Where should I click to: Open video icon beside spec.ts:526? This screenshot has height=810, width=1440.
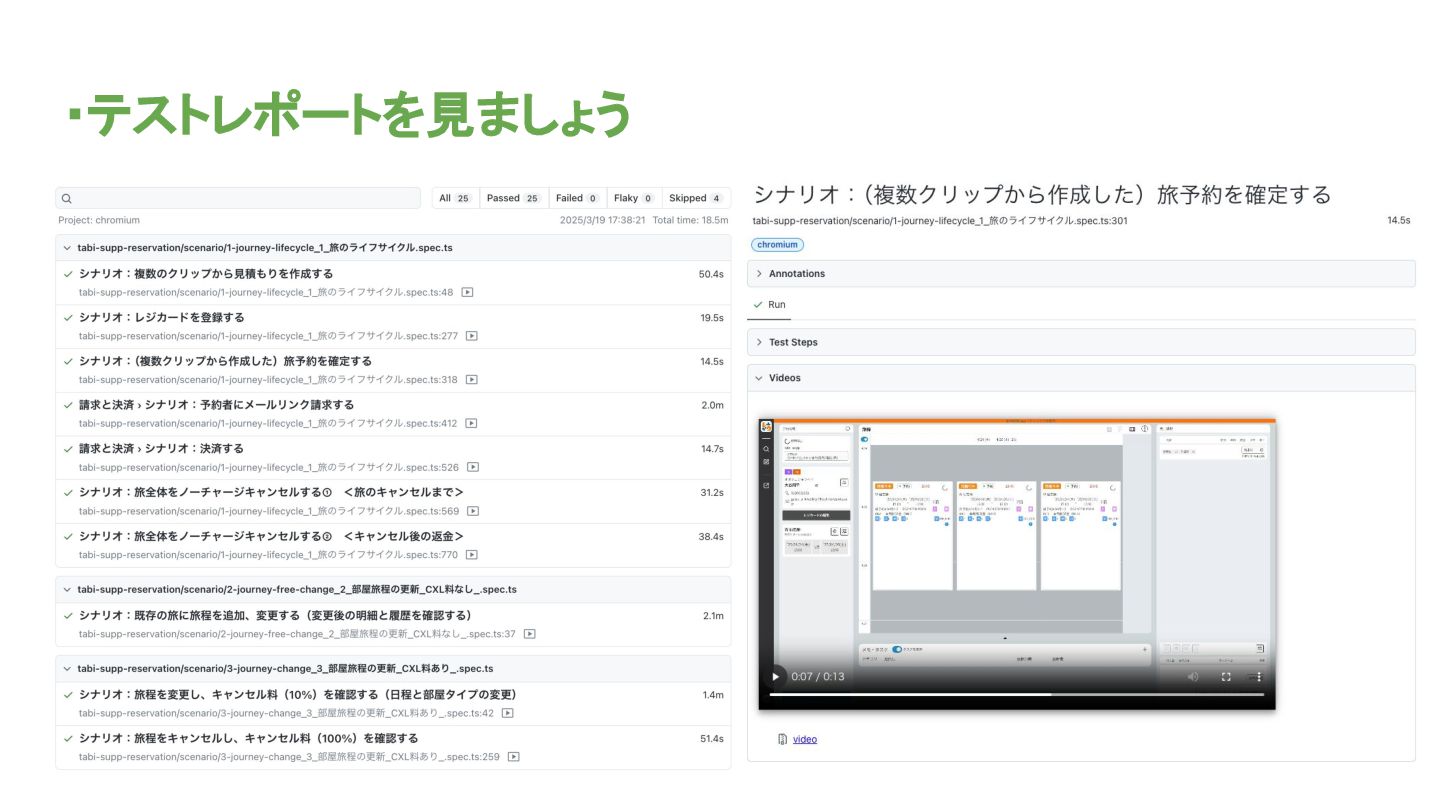coord(472,467)
